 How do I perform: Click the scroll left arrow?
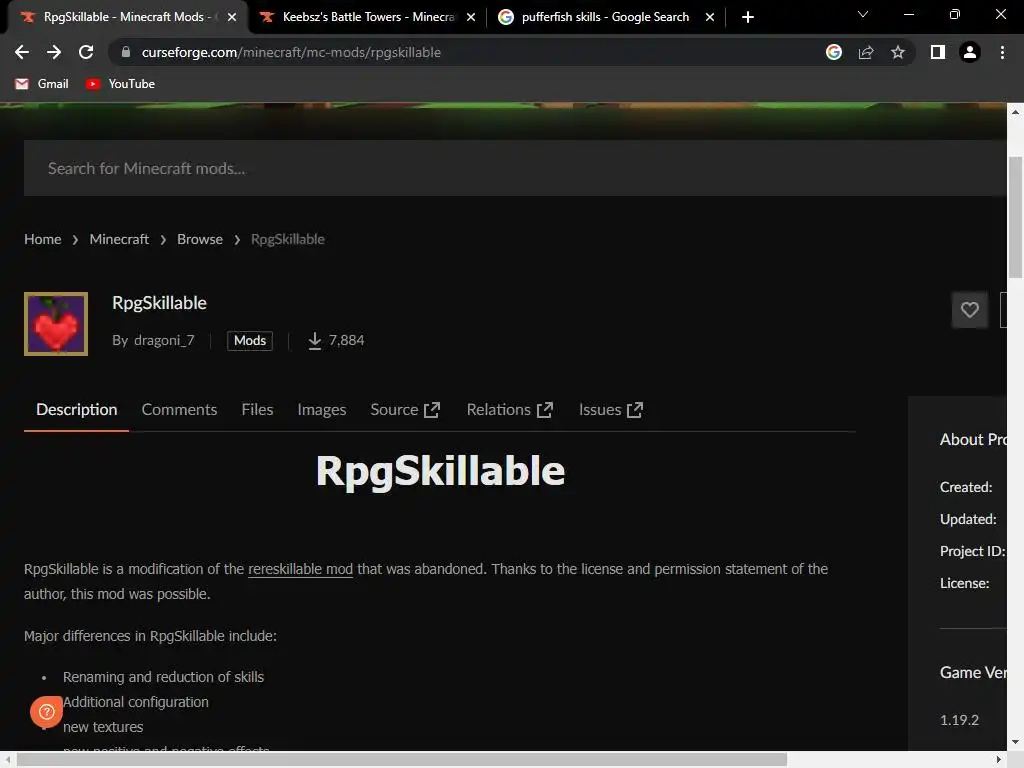pos(8,760)
